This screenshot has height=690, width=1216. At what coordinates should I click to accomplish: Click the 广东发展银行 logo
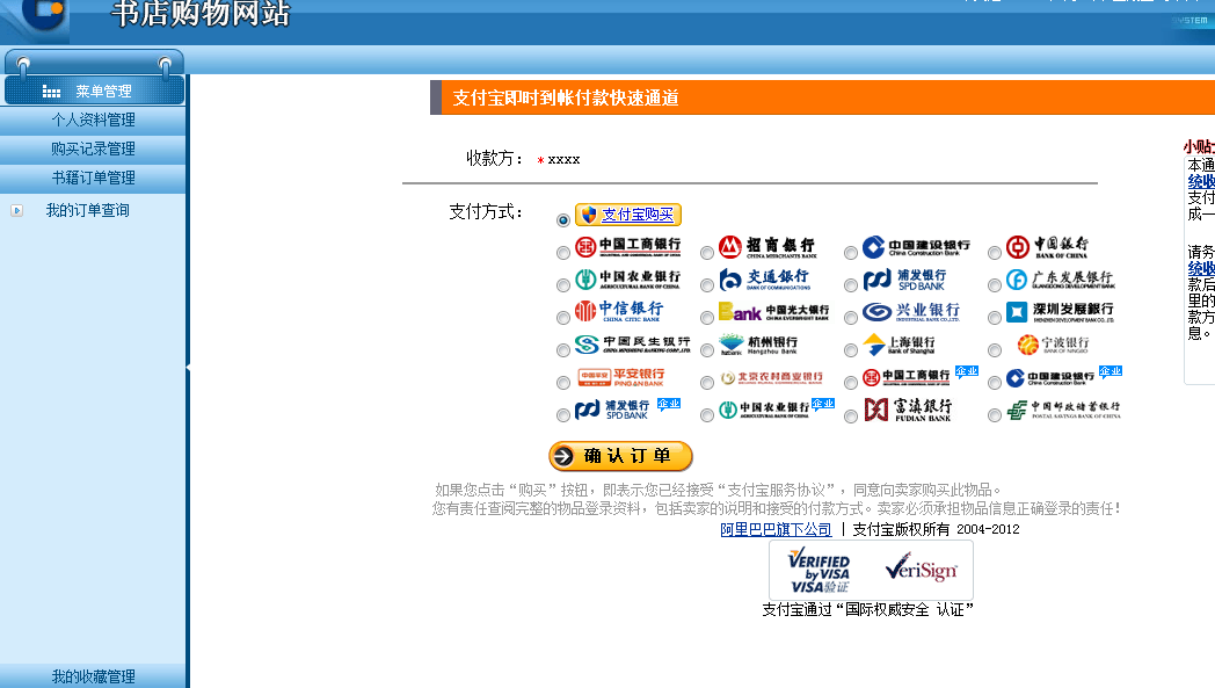tap(1060, 279)
